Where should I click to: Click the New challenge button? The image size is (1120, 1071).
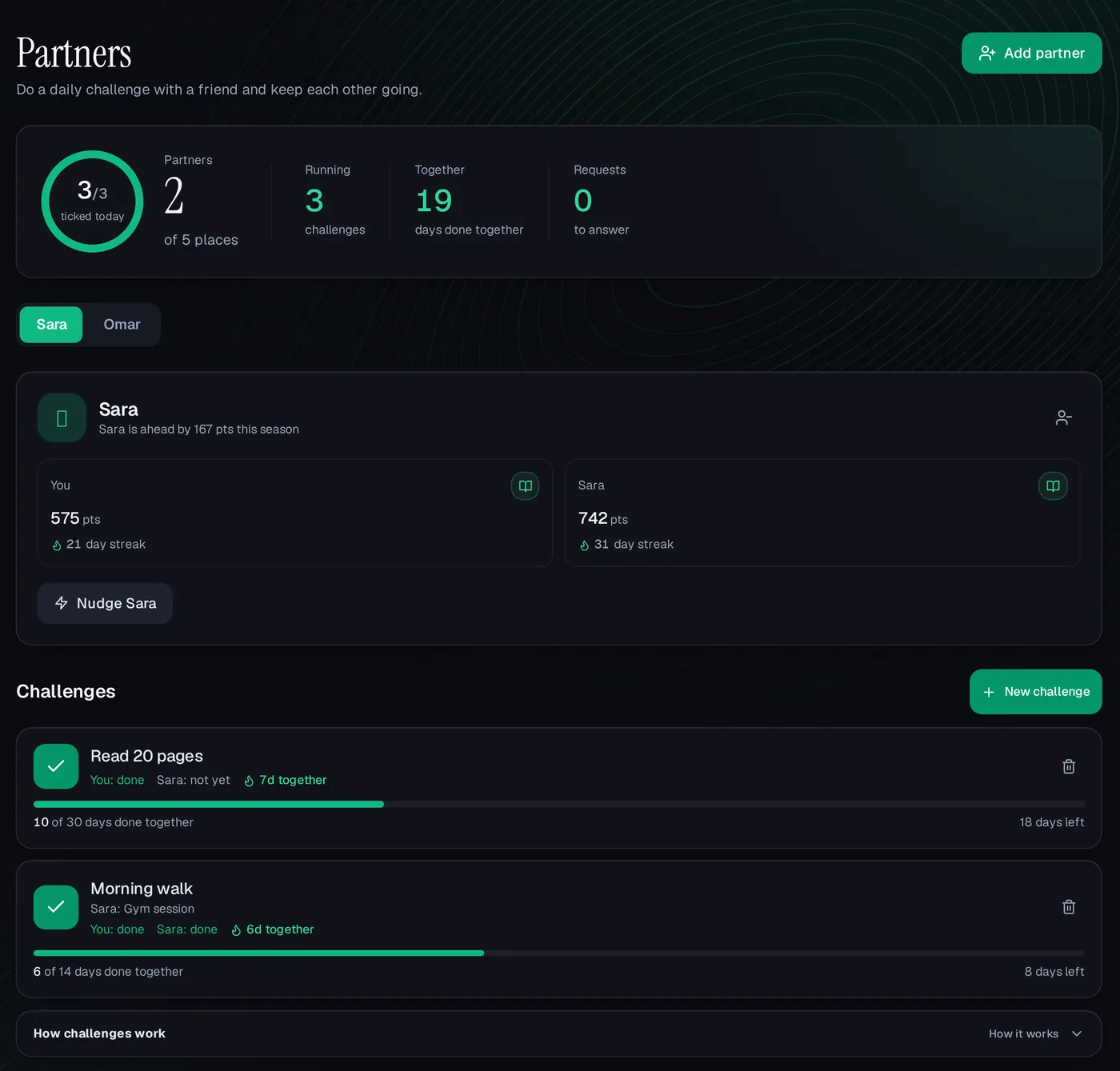[x=1035, y=692]
